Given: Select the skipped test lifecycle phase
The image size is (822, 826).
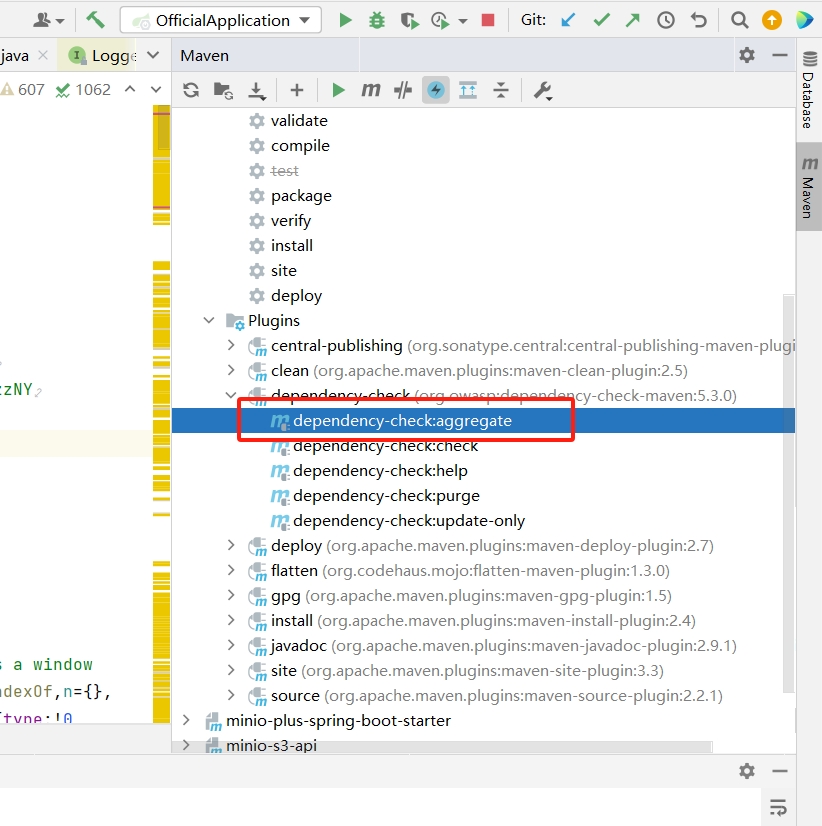Looking at the screenshot, I should [285, 171].
